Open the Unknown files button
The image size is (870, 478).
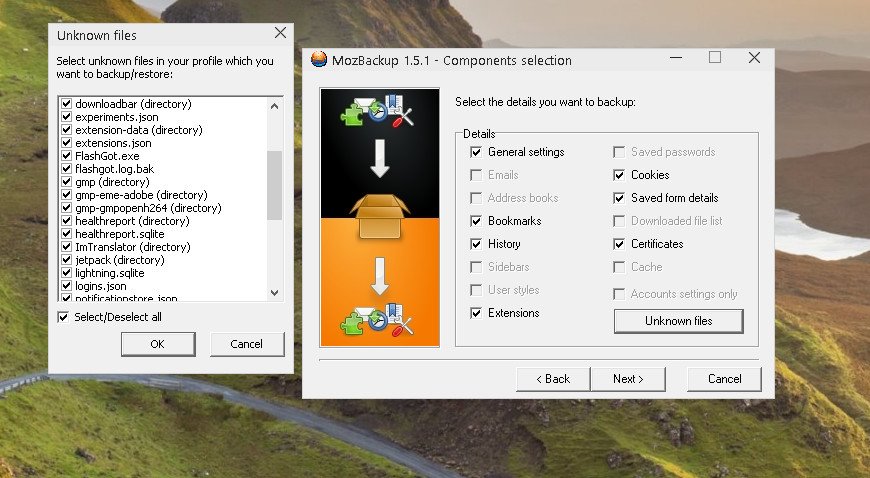(x=679, y=321)
